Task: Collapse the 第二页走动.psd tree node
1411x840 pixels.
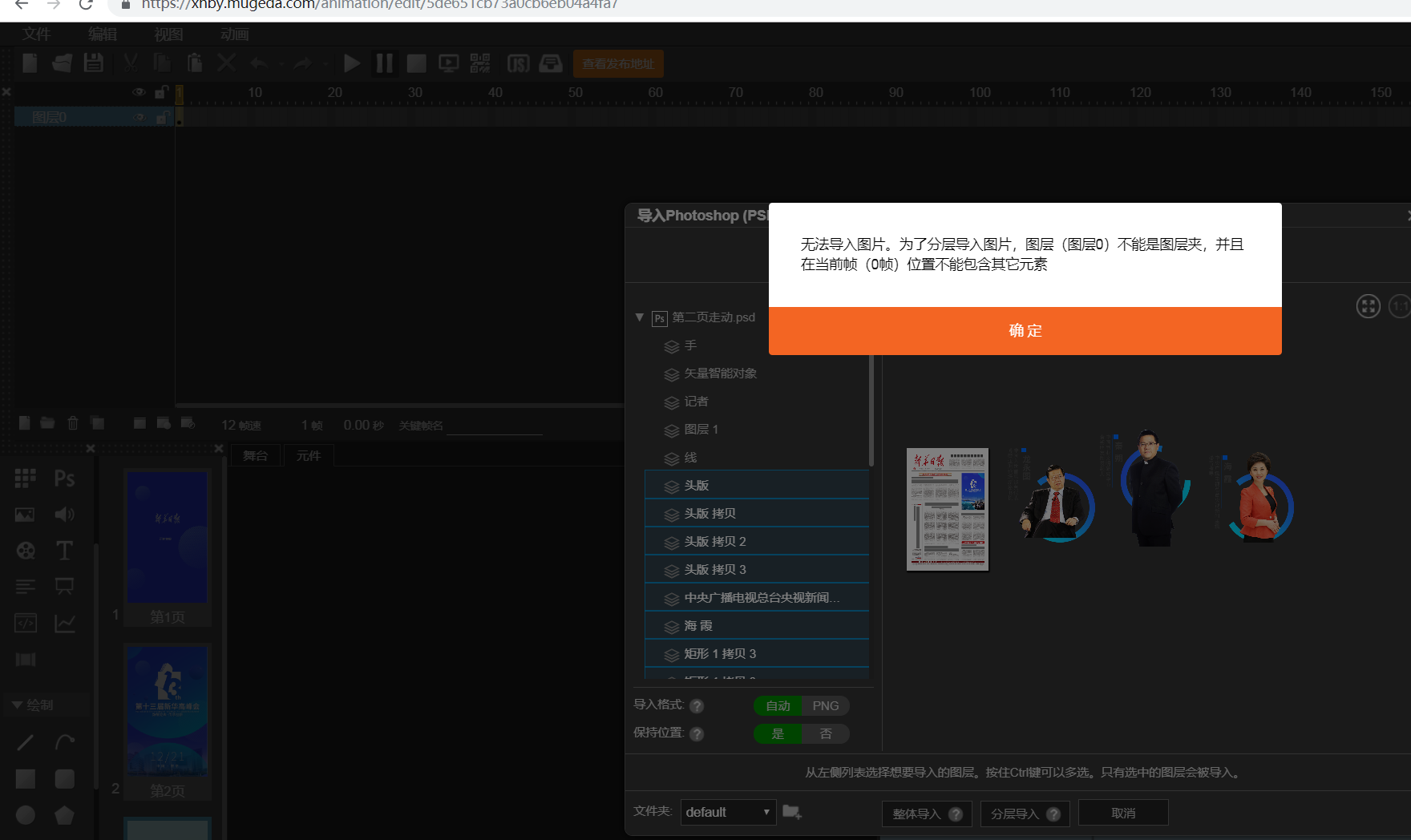Action: 640,317
